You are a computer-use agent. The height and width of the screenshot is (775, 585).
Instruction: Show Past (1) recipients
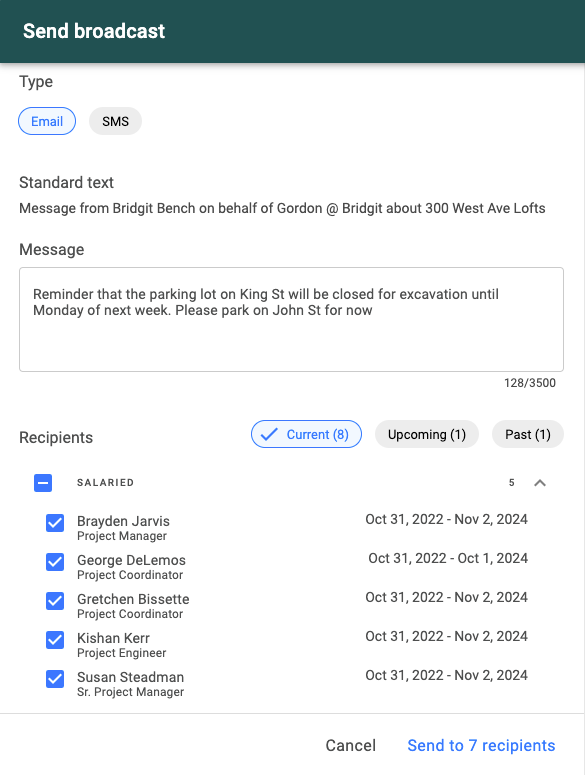(x=528, y=434)
